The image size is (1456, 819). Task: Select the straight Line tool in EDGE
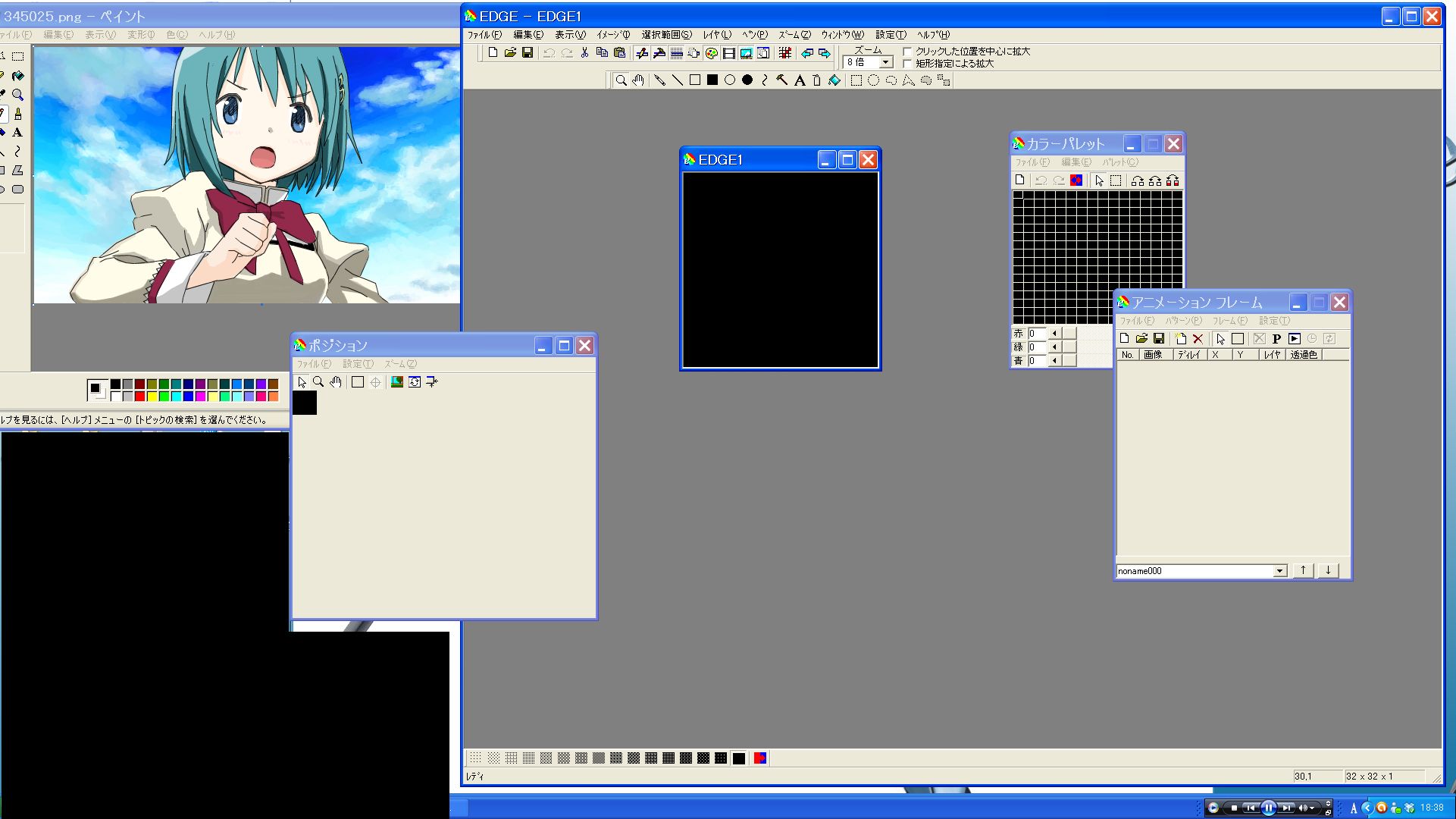(677, 80)
